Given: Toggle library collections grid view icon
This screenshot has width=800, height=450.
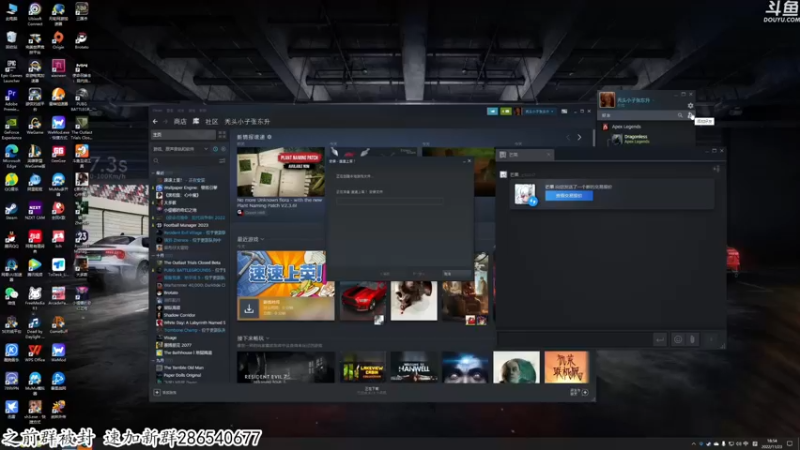Looking at the screenshot, I should tap(222, 135).
